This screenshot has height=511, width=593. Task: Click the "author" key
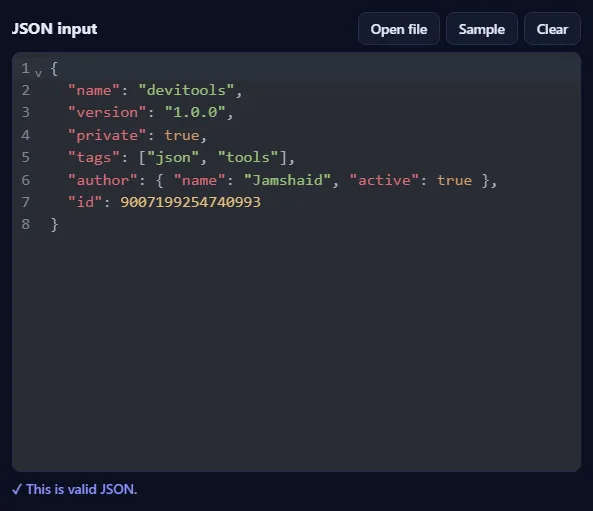pyautogui.click(x=102, y=180)
